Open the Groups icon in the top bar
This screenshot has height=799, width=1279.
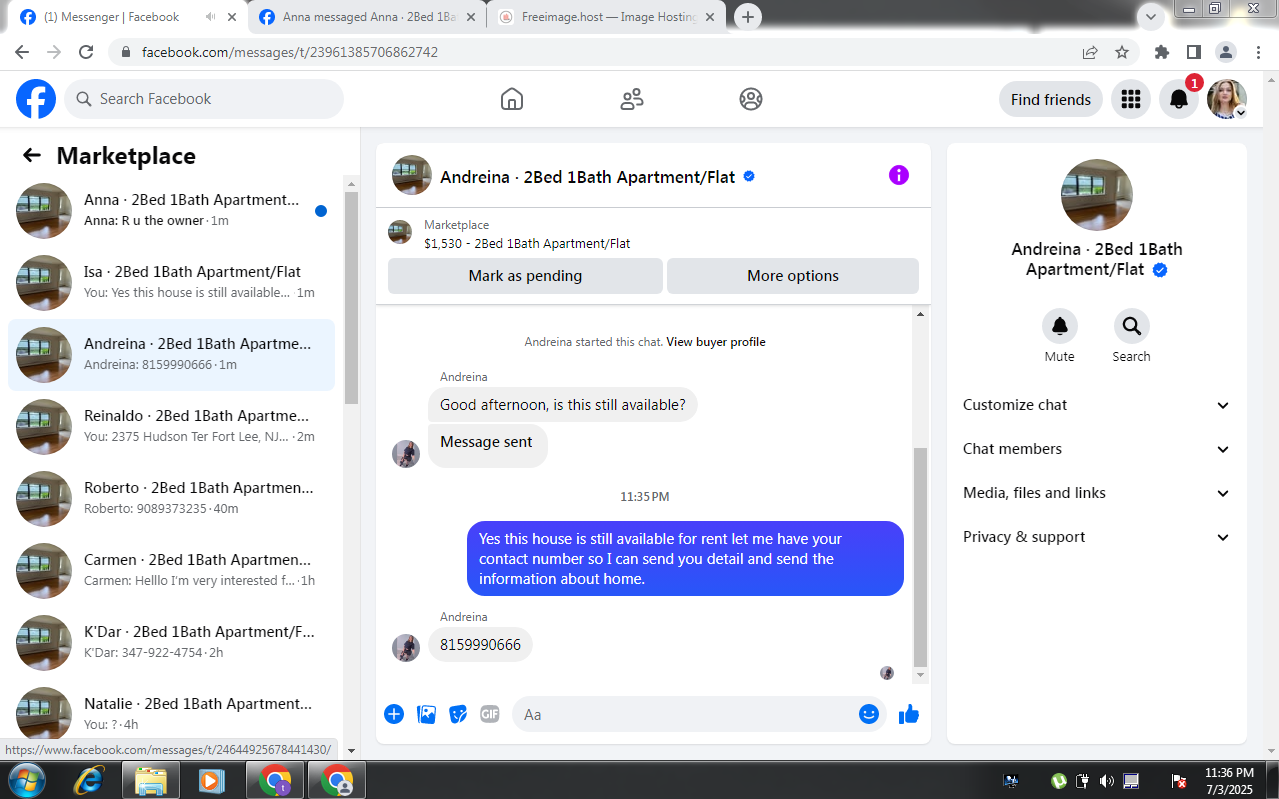coord(751,99)
